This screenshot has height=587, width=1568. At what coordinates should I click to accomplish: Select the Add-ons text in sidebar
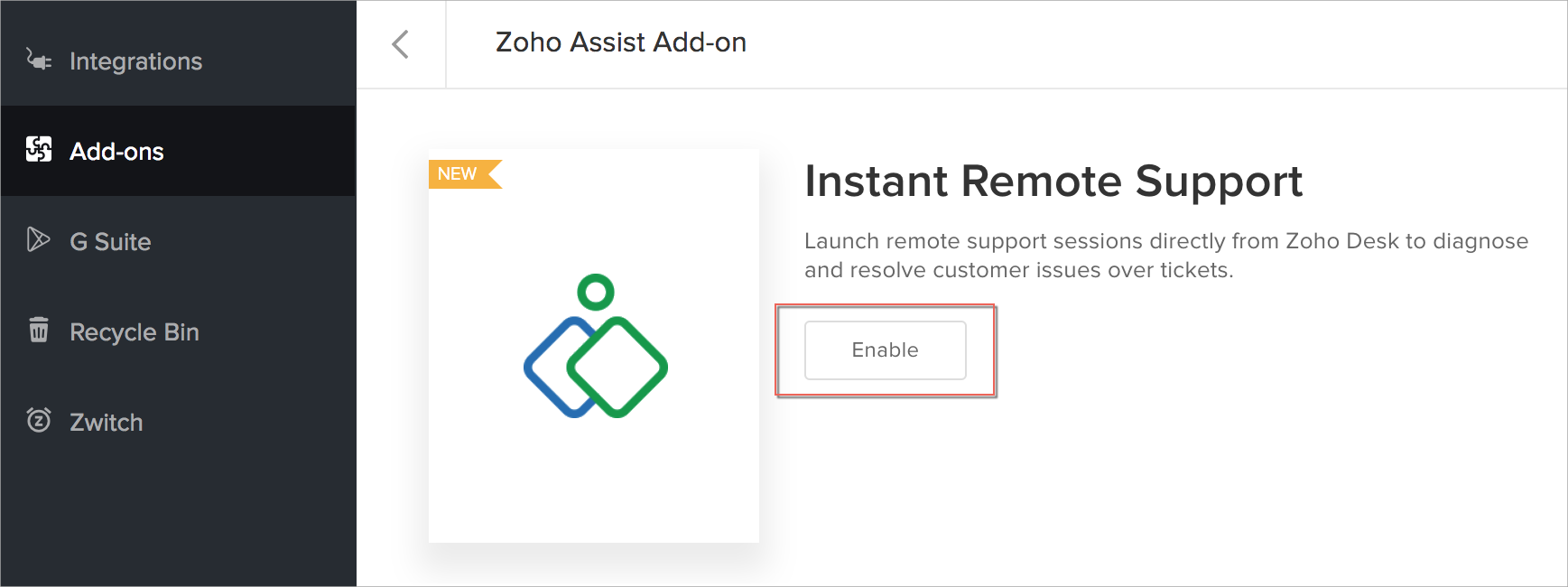(116, 152)
